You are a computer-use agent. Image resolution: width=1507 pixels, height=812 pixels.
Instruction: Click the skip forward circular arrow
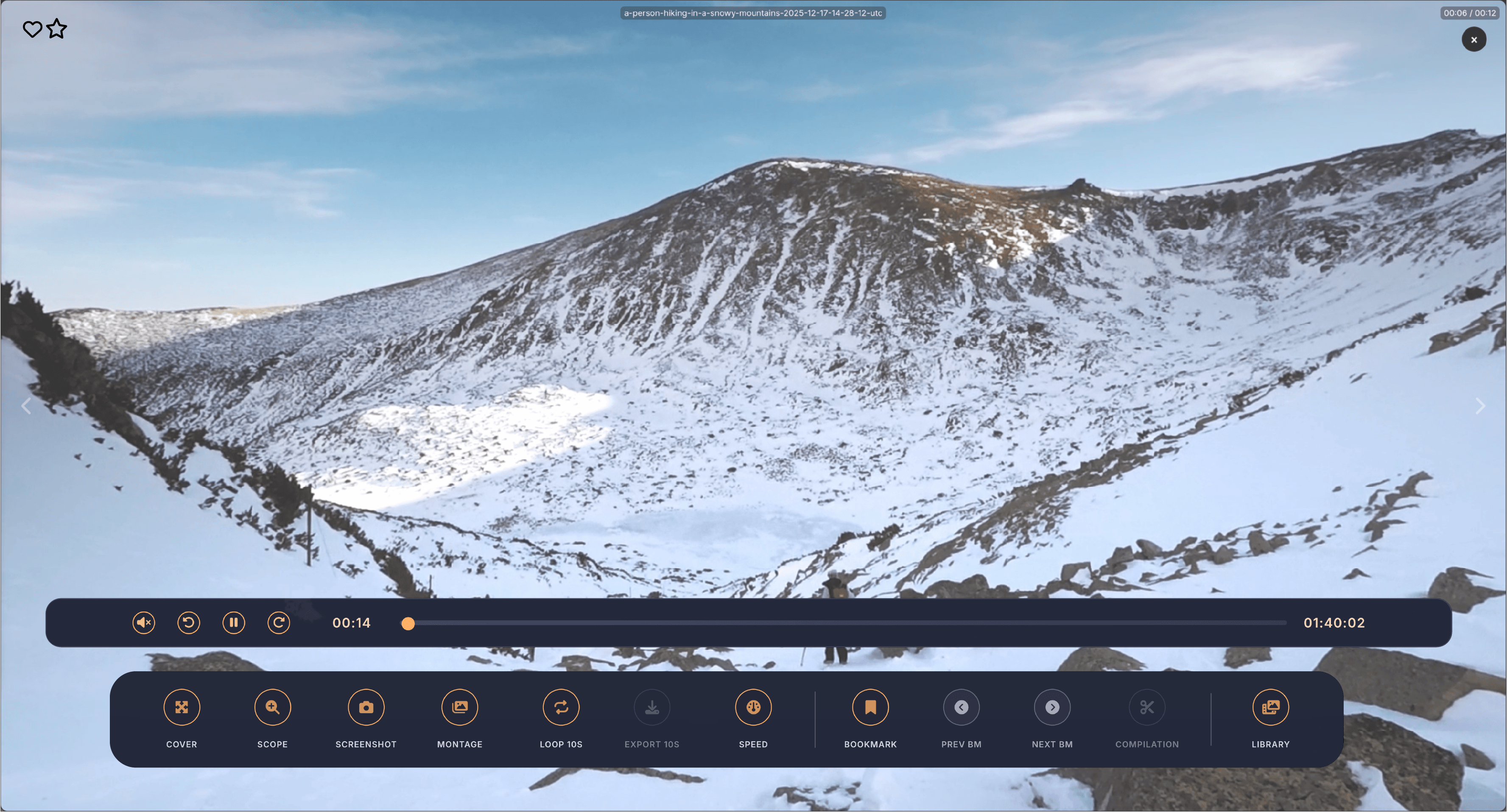click(x=279, y=622)
